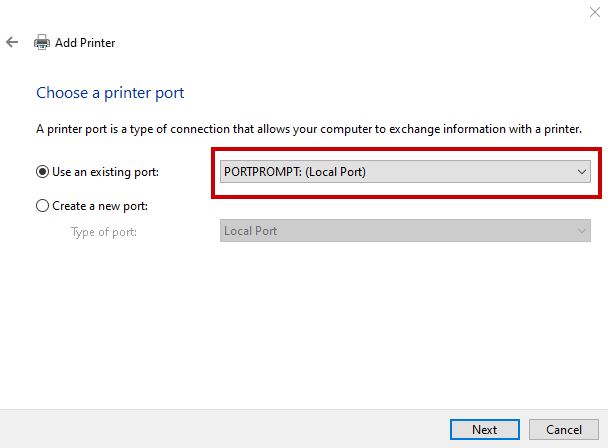
Task: Open the PORTPROMPT (Local Port) combo box
Action: [x=395, y=172]
